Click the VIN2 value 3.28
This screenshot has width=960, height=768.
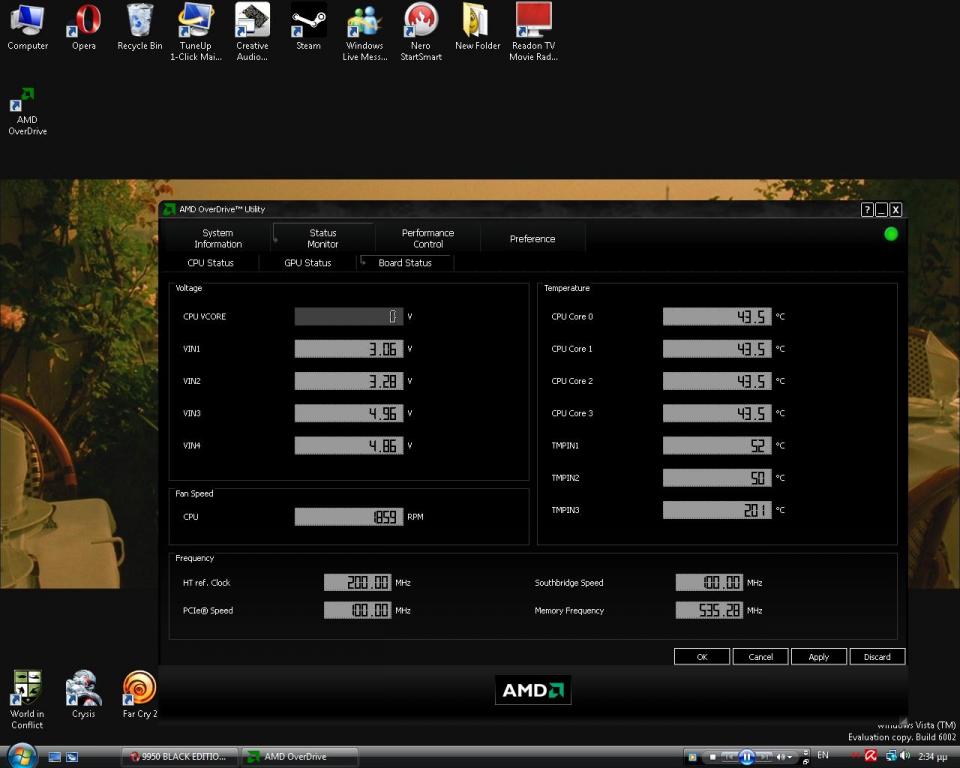click(x=349, y=381)
